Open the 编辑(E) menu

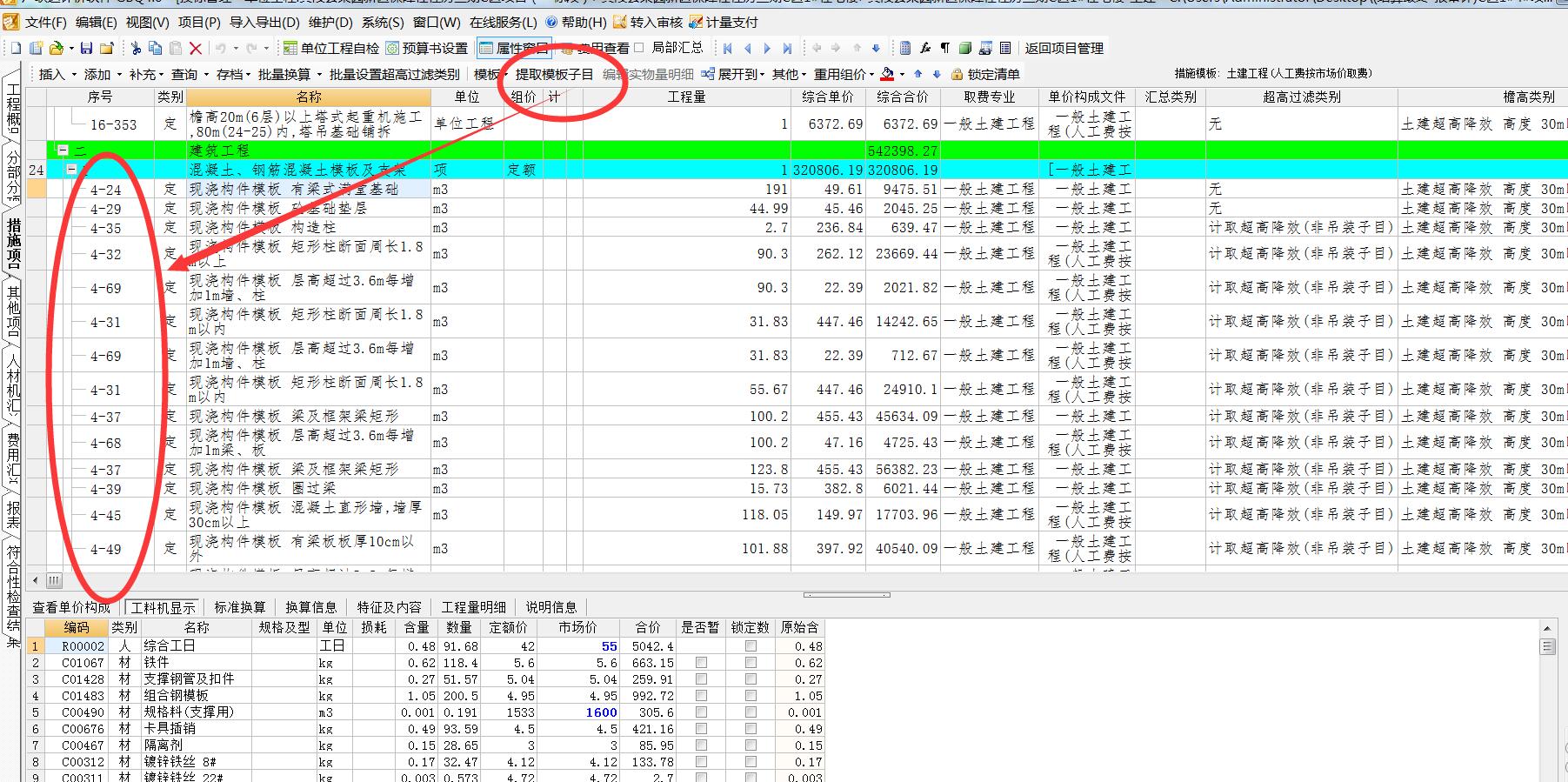pyautogui.click(x=96, y=22)
